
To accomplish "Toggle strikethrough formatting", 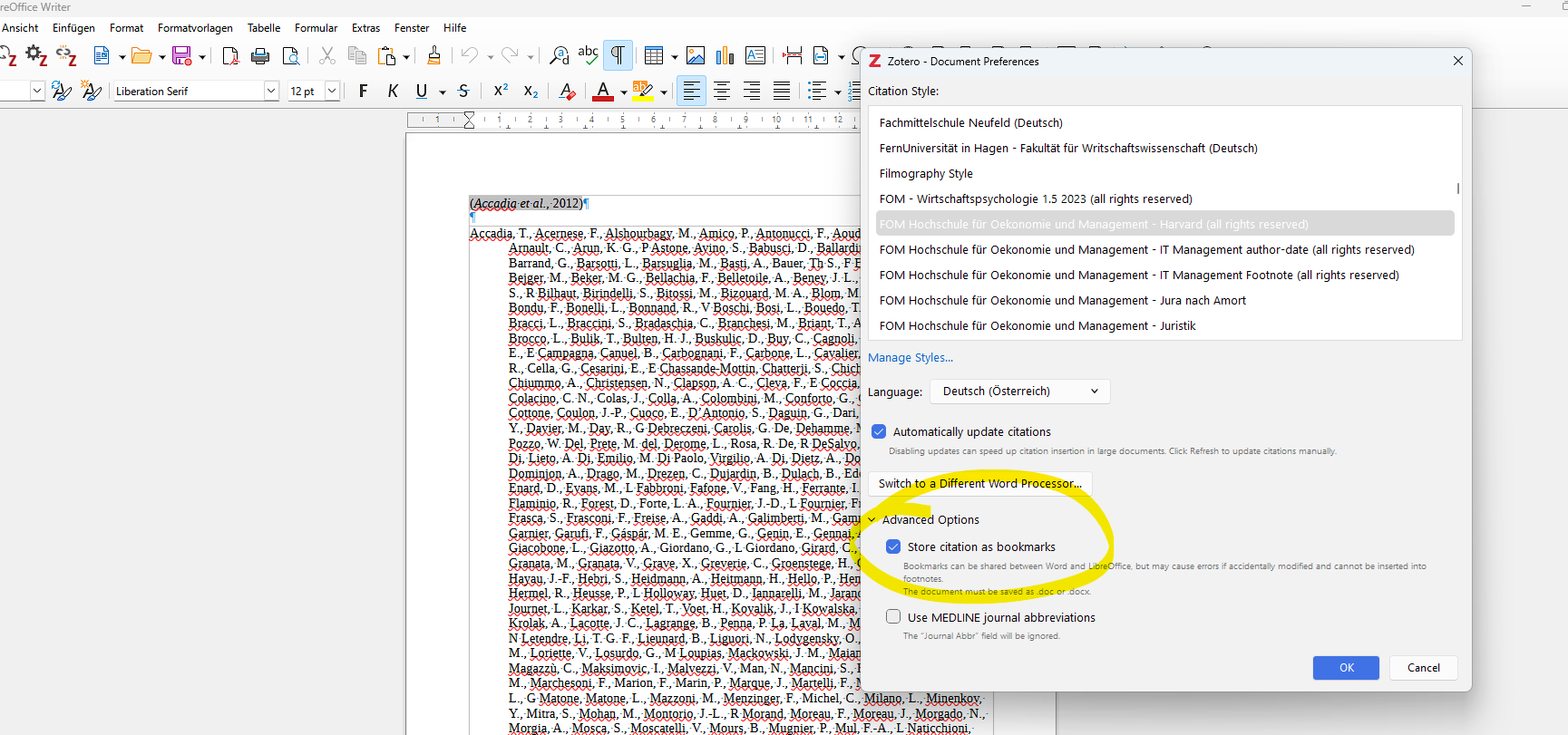I will pos(463,91).
